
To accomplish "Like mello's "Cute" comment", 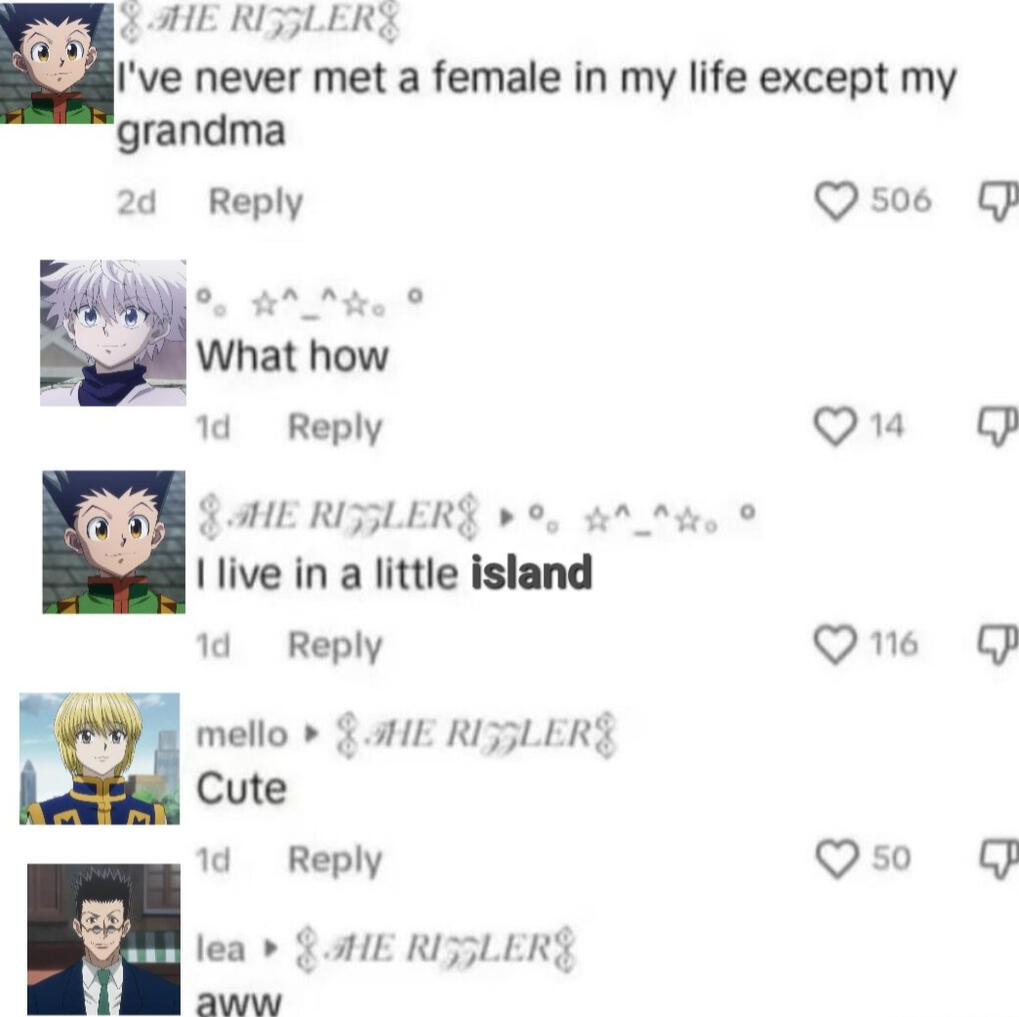I will click(836, 858).
